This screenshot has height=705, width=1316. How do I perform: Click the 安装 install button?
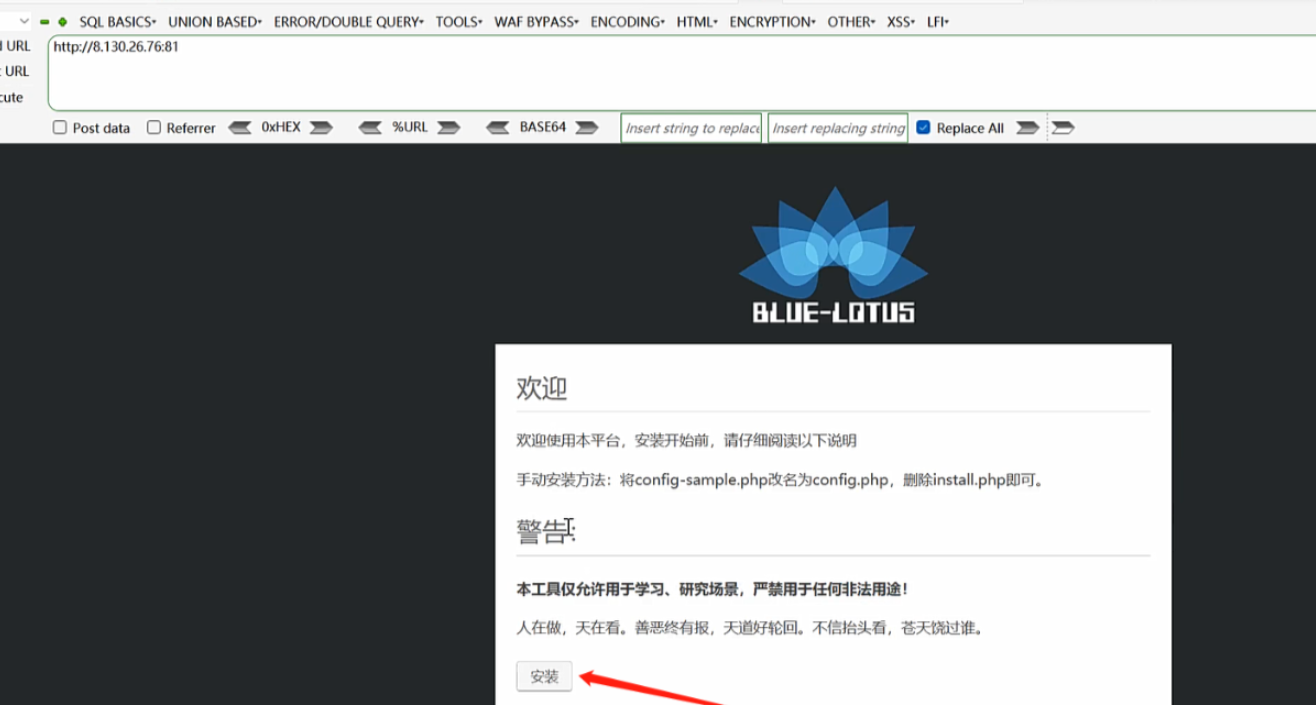click(x=544, y=677)
